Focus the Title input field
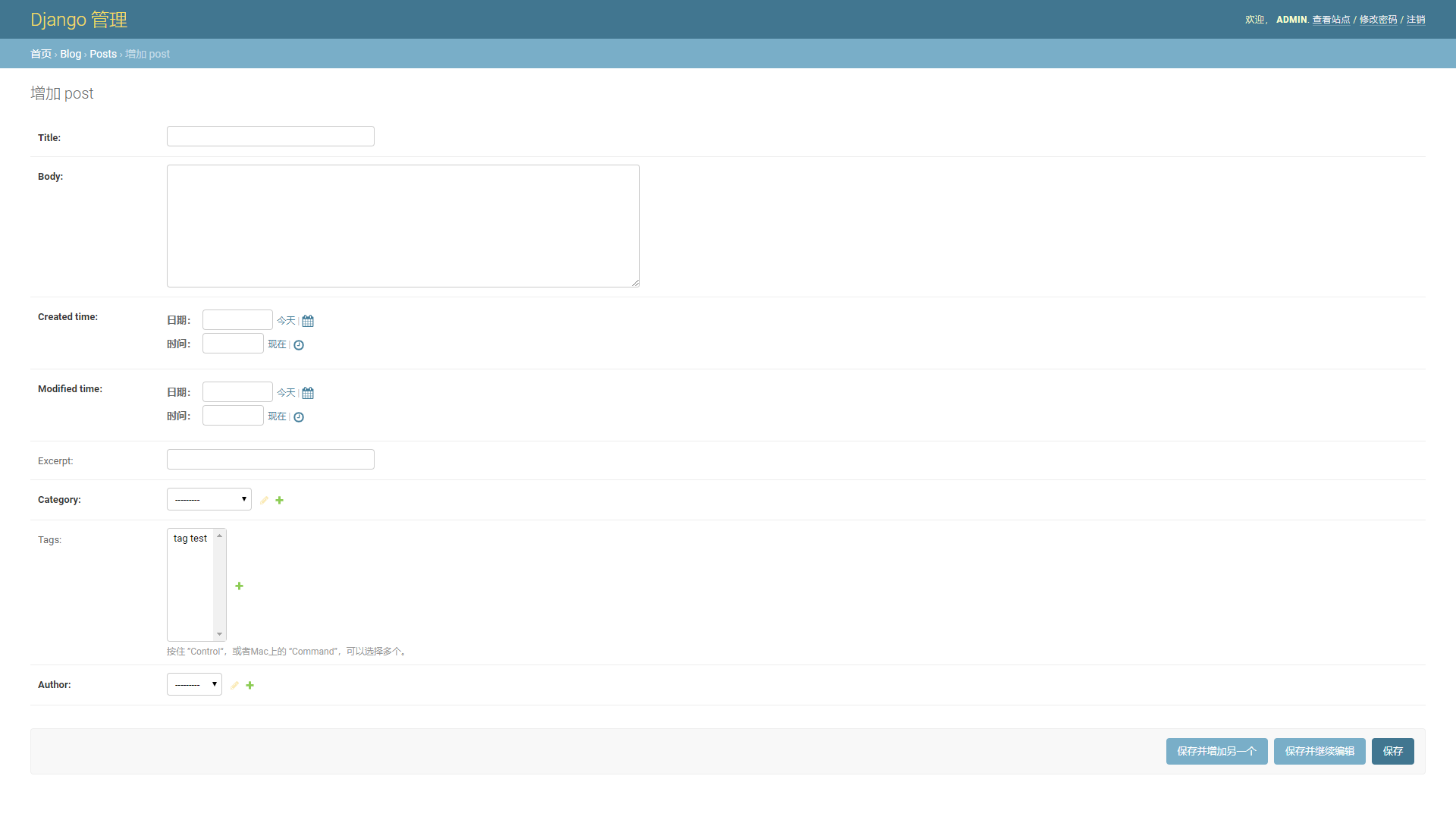 pos(271,137)
